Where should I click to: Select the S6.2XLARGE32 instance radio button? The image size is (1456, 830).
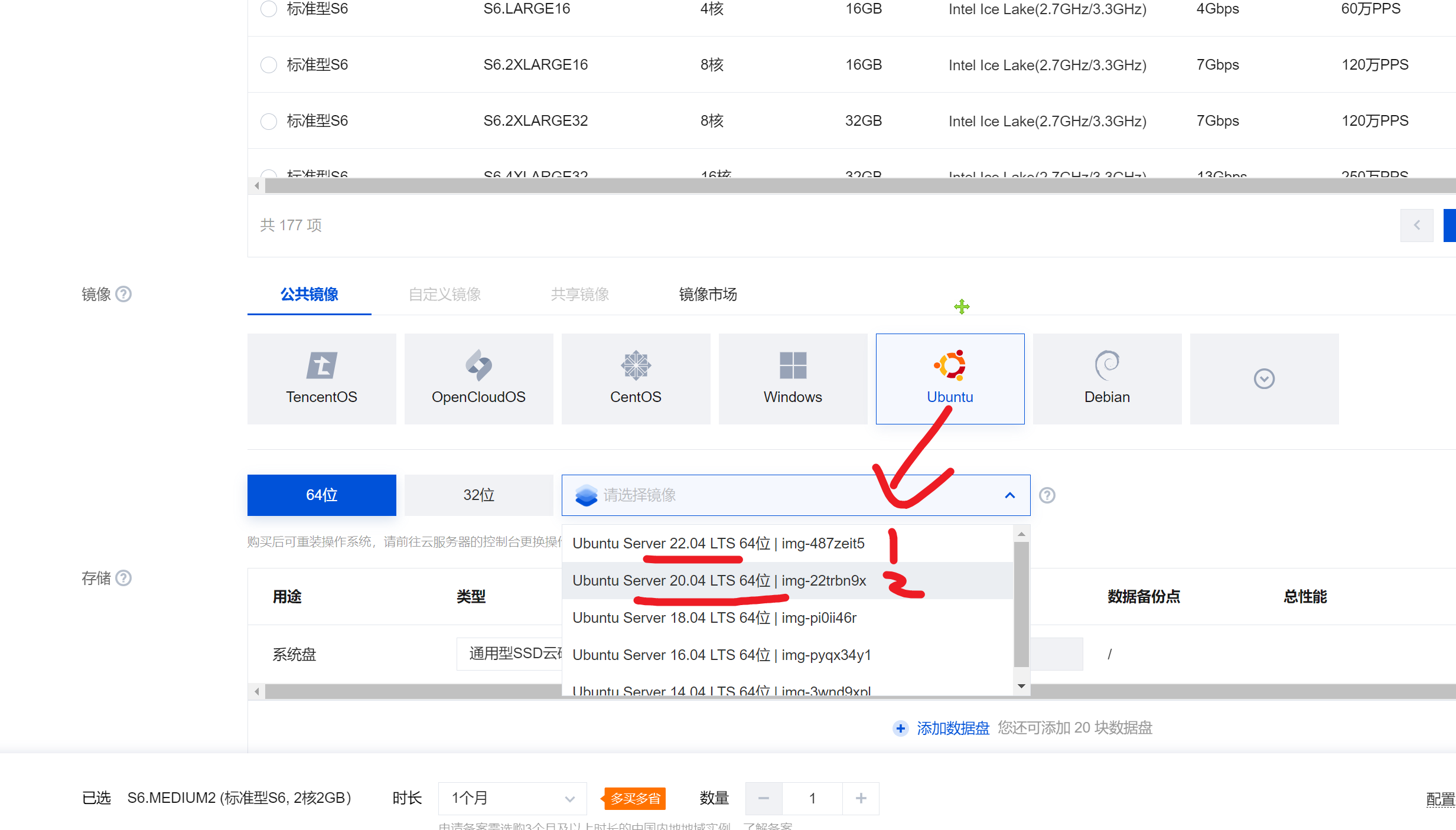[x=269, y=121]
